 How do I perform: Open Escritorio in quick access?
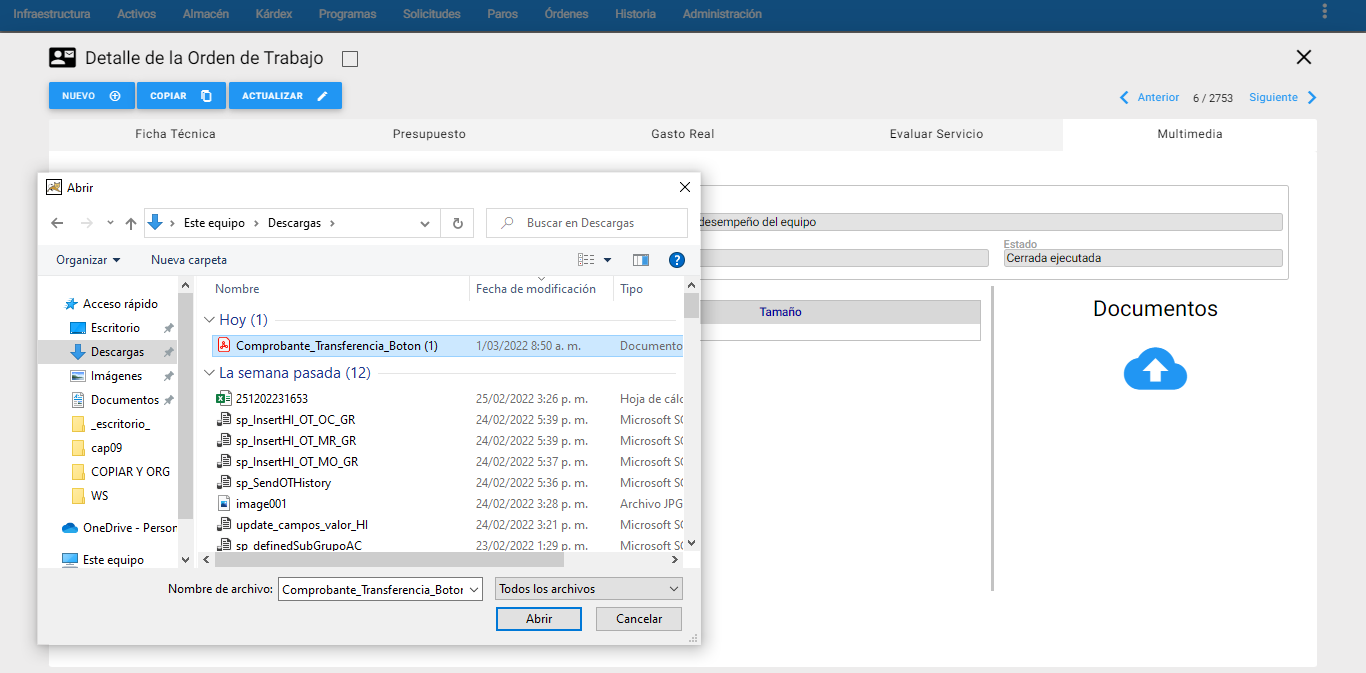pyautogui.click(x=115, y=328)
